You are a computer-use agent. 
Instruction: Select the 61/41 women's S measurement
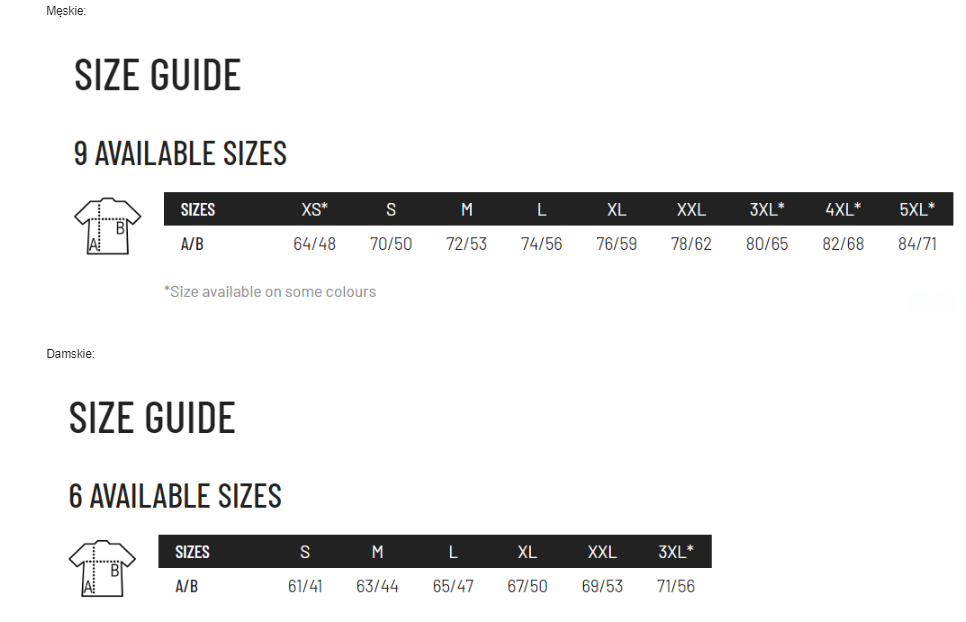pyautogui.click(x=305, y=586)
